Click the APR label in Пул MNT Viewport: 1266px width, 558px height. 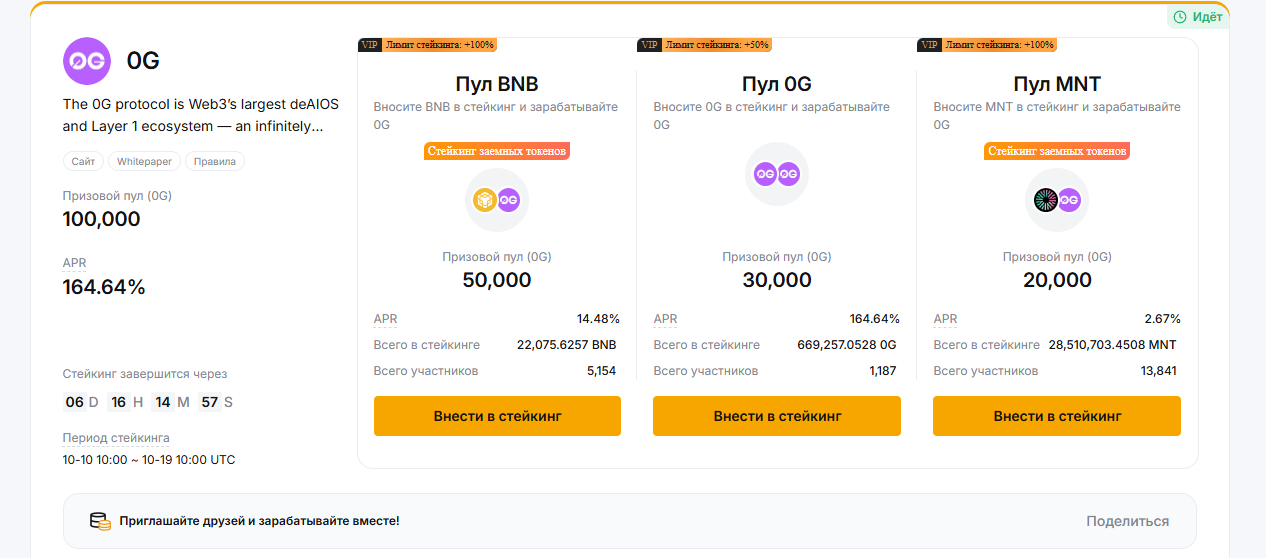[945, 319]
